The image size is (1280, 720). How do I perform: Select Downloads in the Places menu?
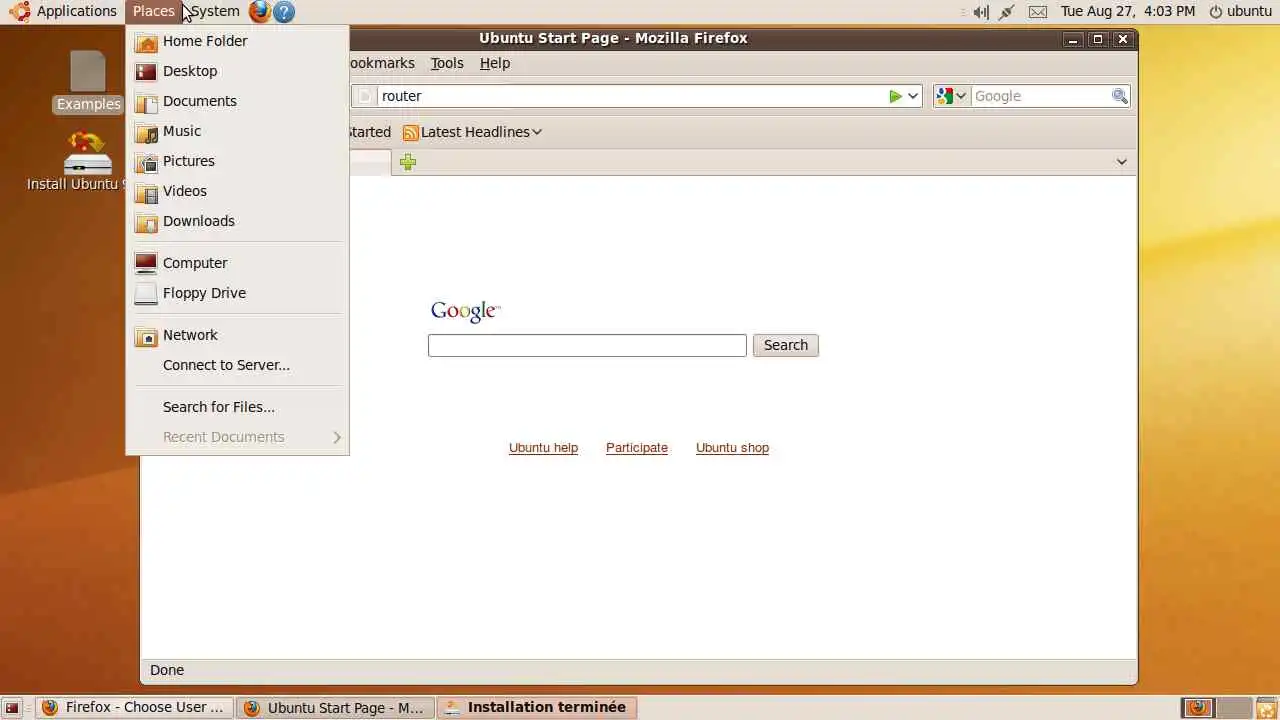[x=237, y=221]
